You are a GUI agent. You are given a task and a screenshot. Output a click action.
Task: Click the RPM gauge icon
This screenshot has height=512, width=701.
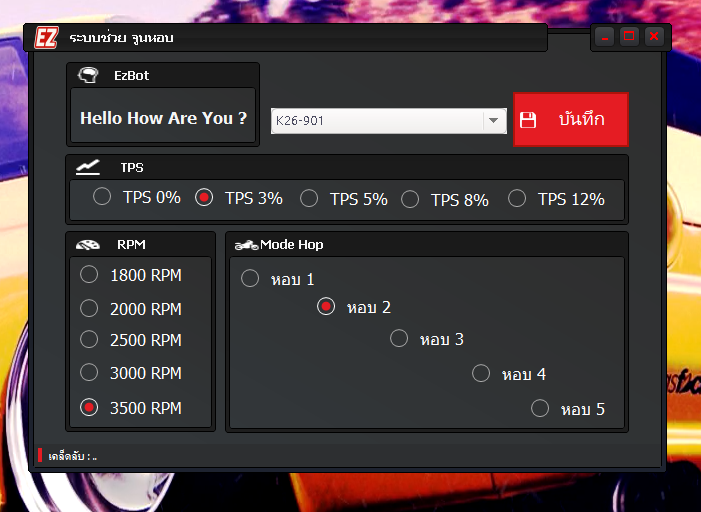coord(88,245)
